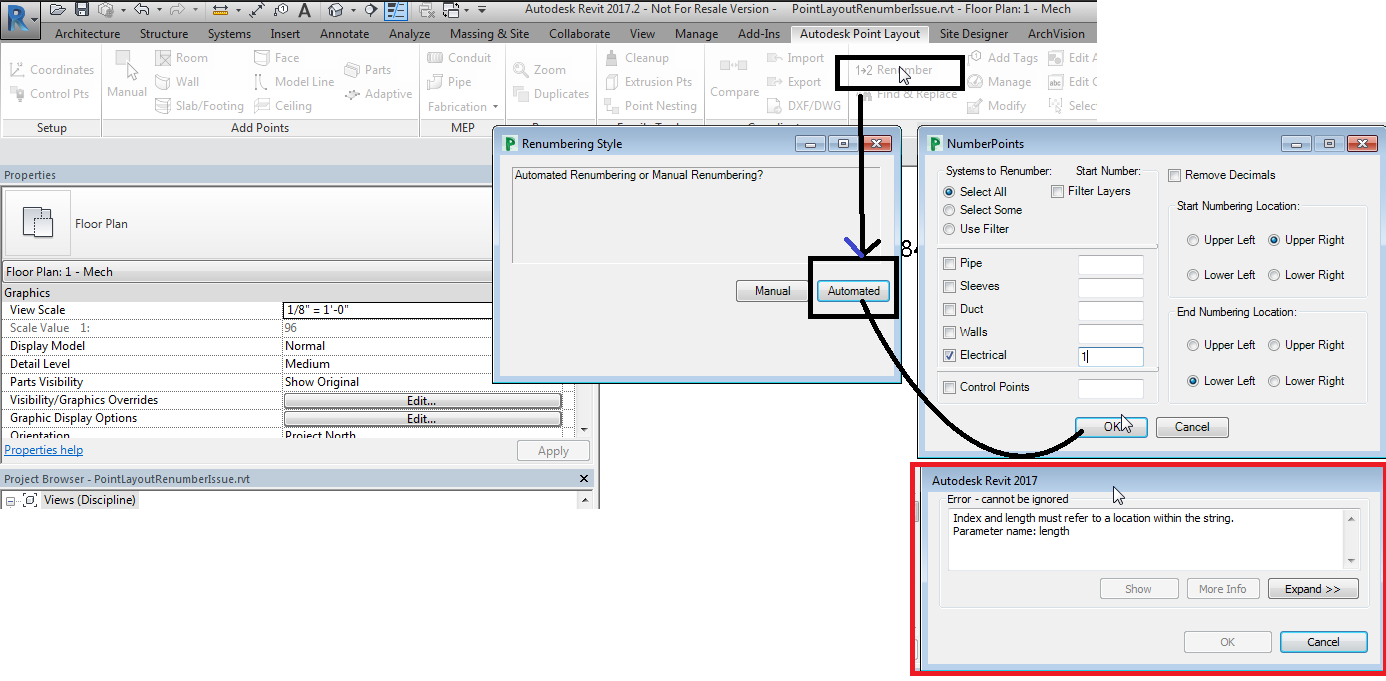Screen dimensions: 1386x681
Task: Select the 'Use Filter' radio button
Action: [950, 229]
